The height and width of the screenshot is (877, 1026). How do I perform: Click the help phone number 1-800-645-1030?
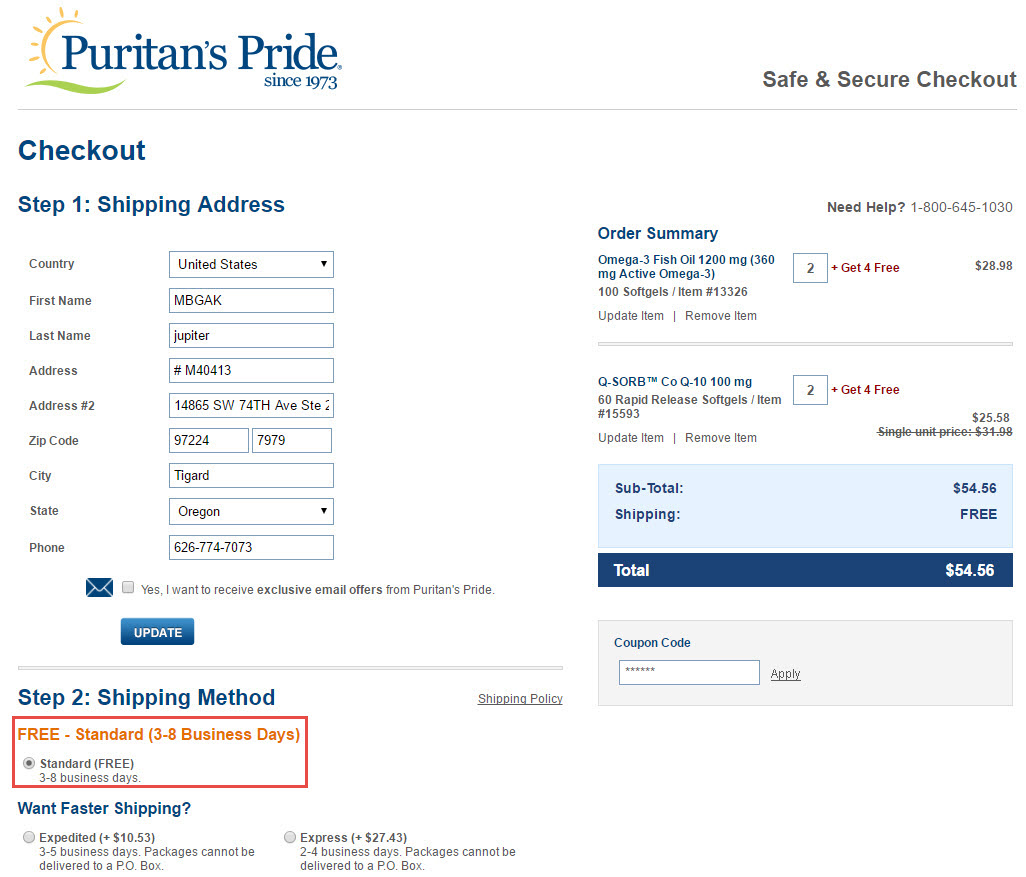(961, 207)
